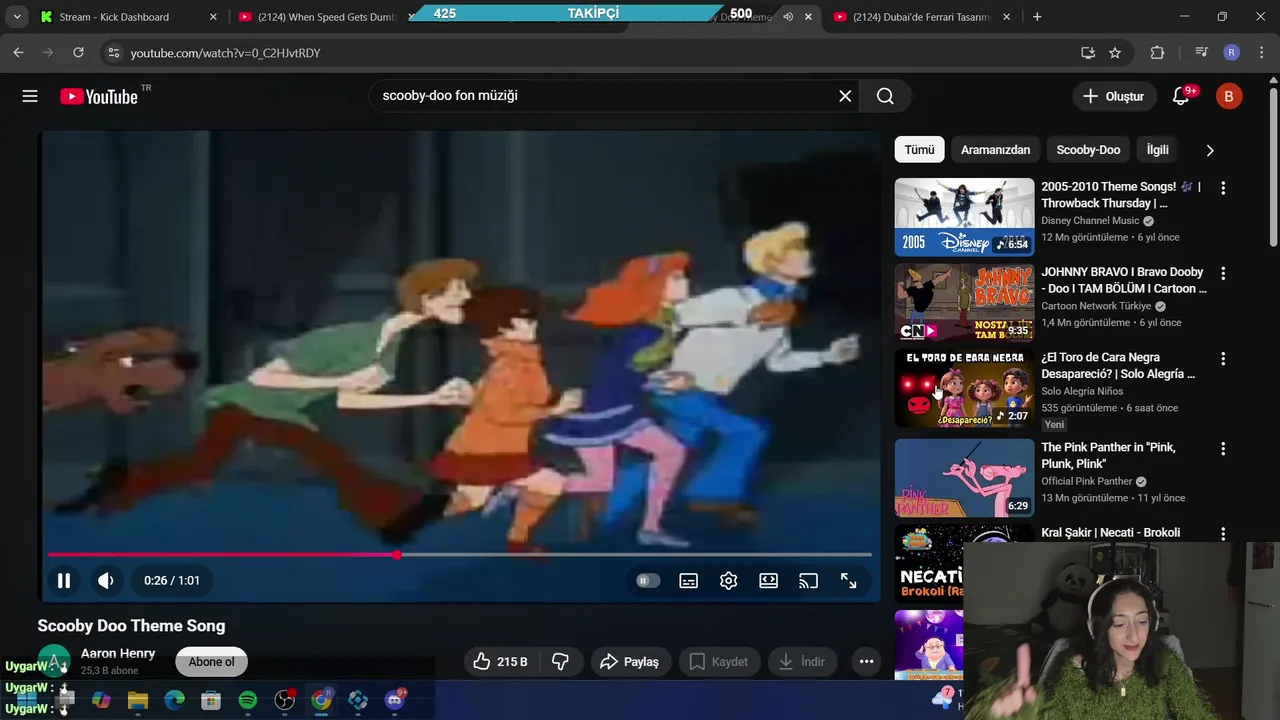Go to the YouTube home logo

click(98, 96)
